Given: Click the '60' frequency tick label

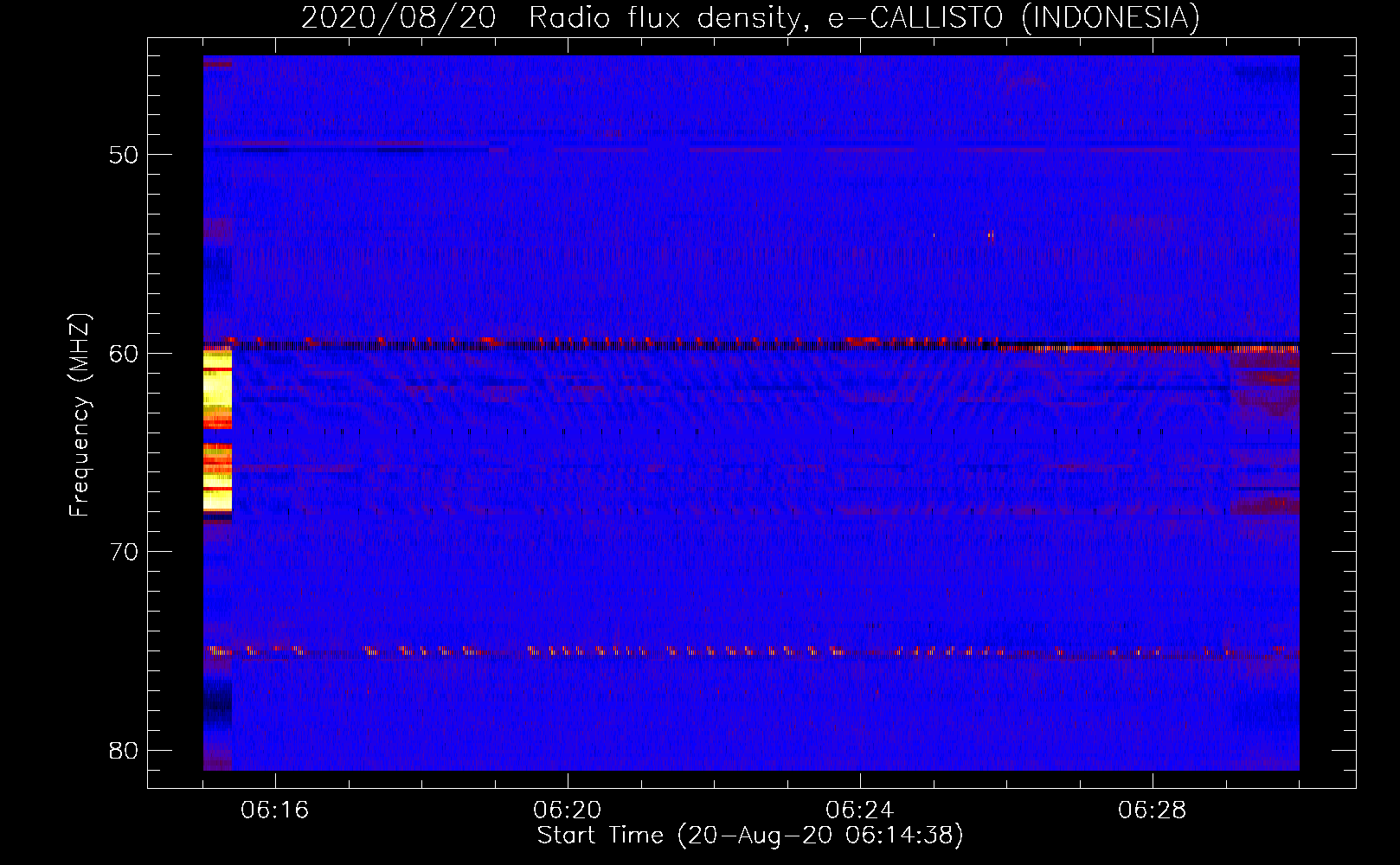Looking at the screenshot, I should tap(124, 354).
